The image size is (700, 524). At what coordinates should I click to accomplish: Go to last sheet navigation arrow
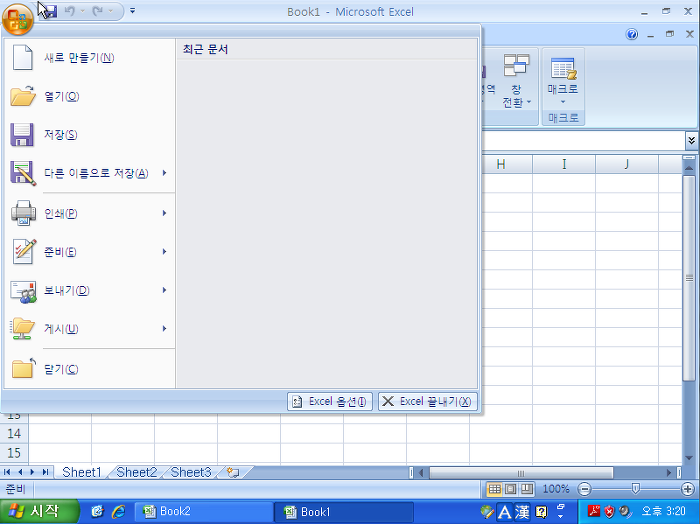coord(45,472)
